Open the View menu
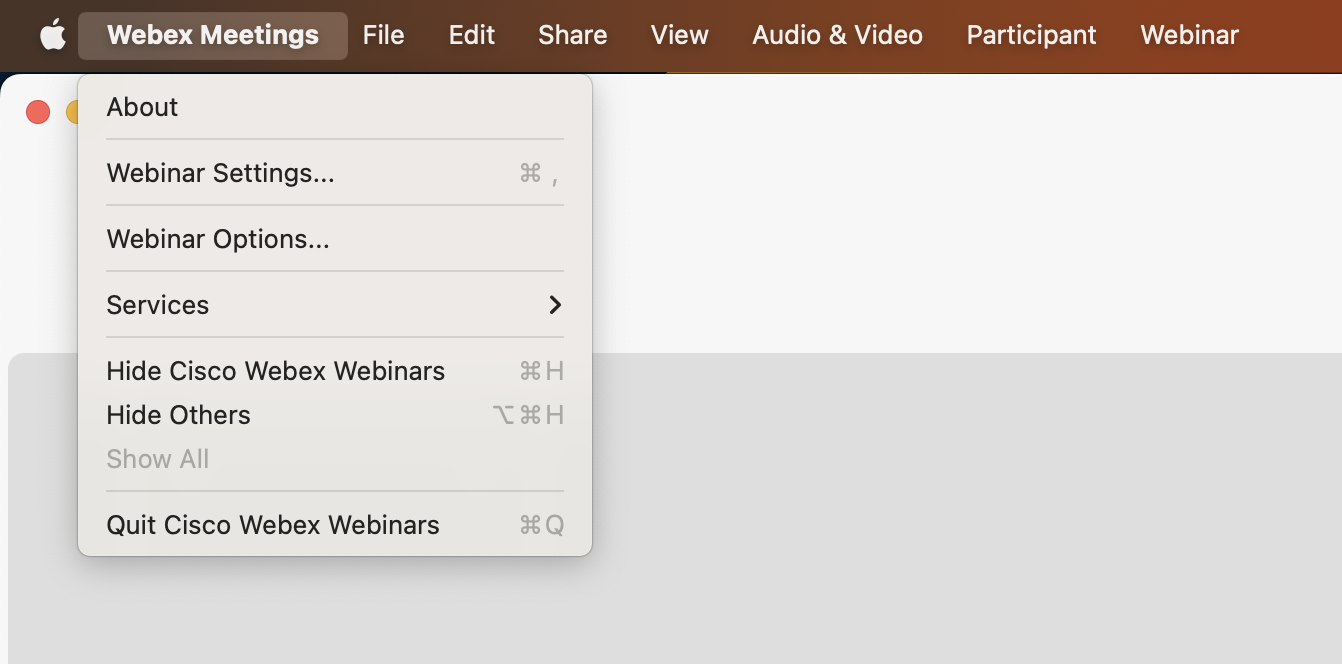Viewport: 1342px width, 664px height. point(680,35)
